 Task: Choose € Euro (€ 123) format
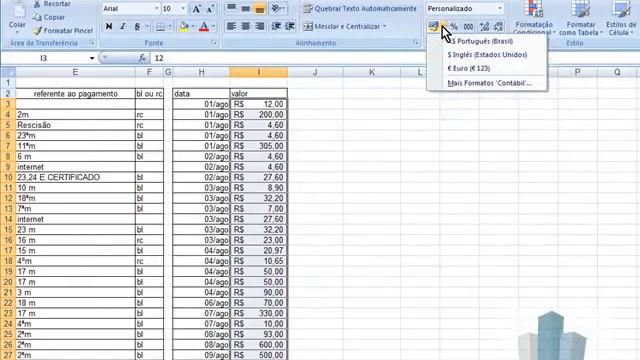click(487, 69)
